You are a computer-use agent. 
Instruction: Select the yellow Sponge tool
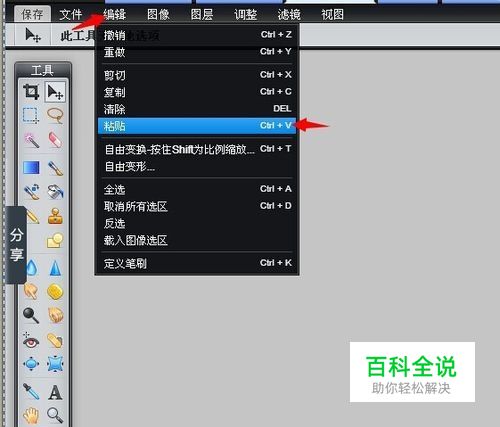pos(55,292)
